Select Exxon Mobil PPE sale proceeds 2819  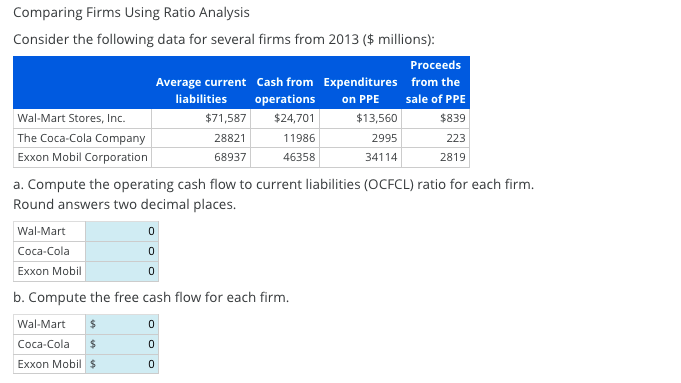coord(453,157)
